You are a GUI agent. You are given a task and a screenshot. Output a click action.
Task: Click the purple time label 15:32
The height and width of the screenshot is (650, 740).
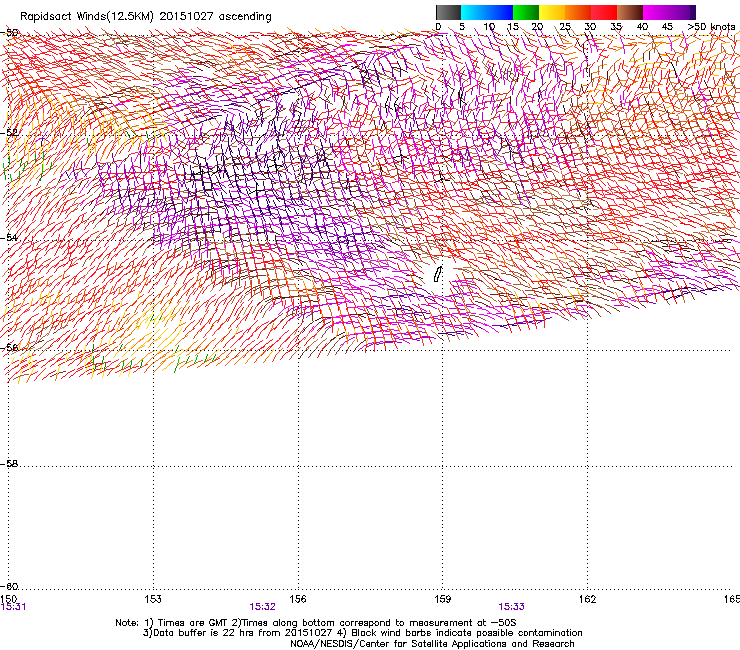click(x=262, y=607)
